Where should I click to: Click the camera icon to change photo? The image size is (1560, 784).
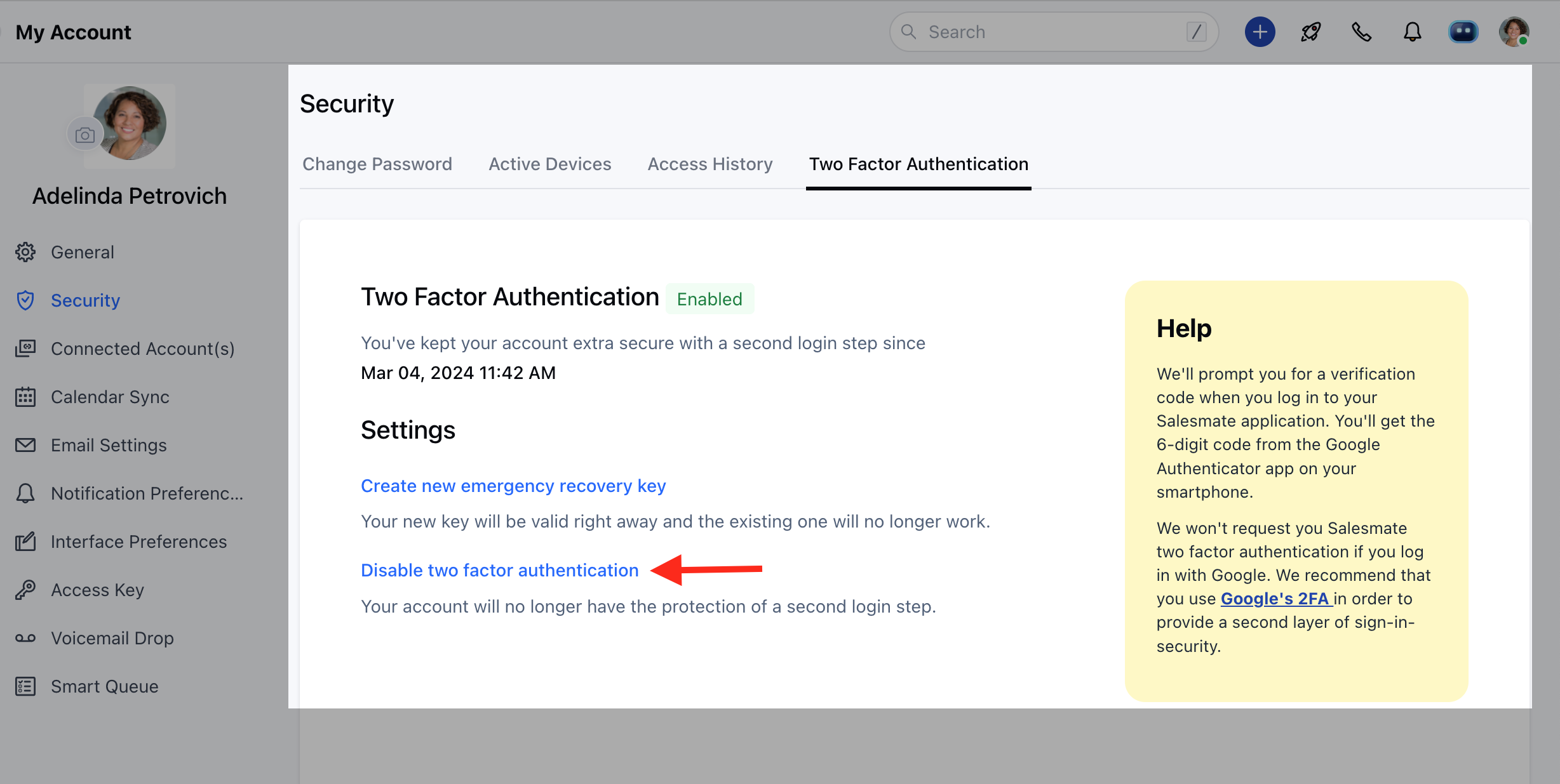[84, 135]
